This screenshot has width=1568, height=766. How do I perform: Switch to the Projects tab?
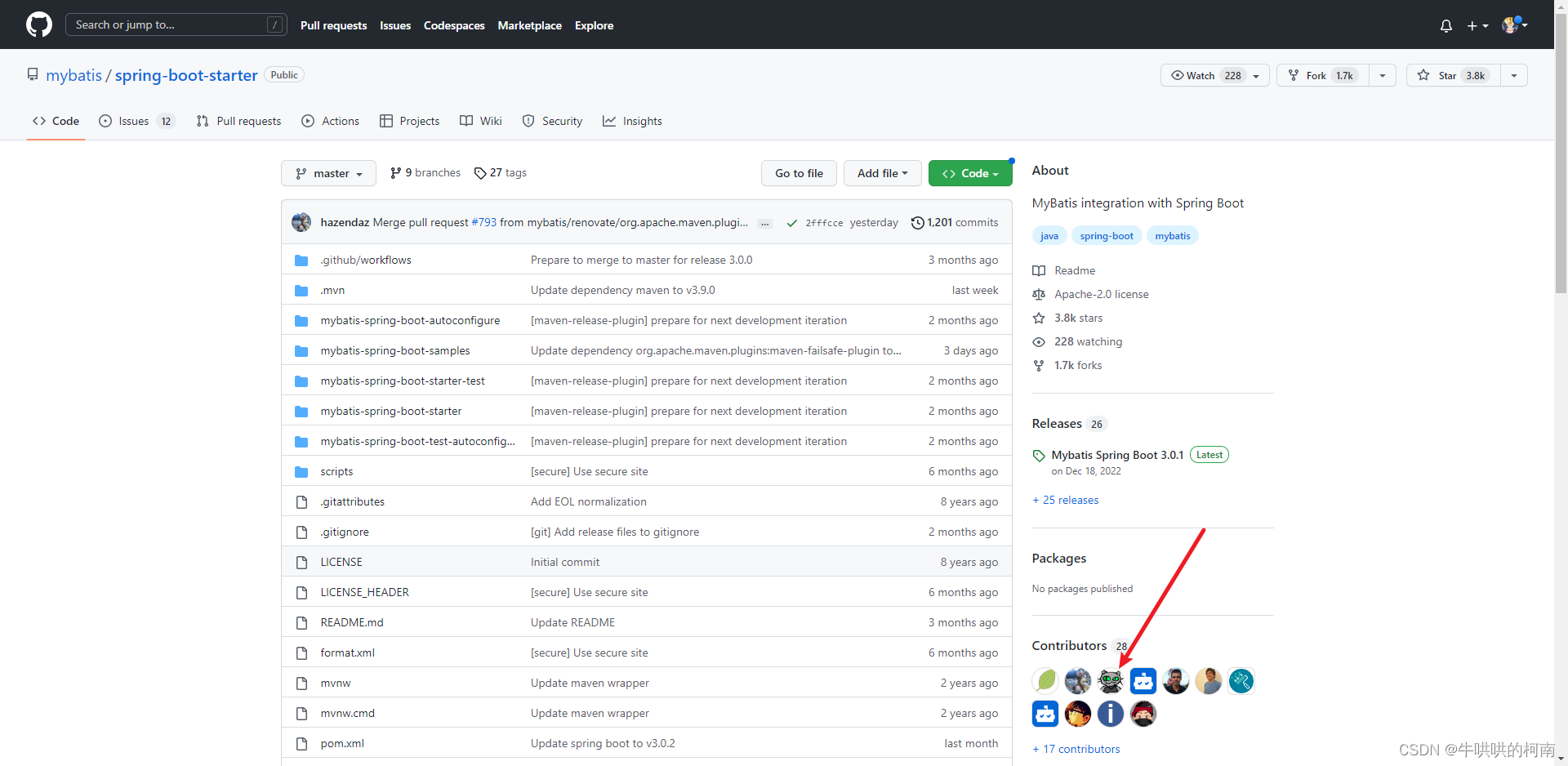[x=409, y=121]
